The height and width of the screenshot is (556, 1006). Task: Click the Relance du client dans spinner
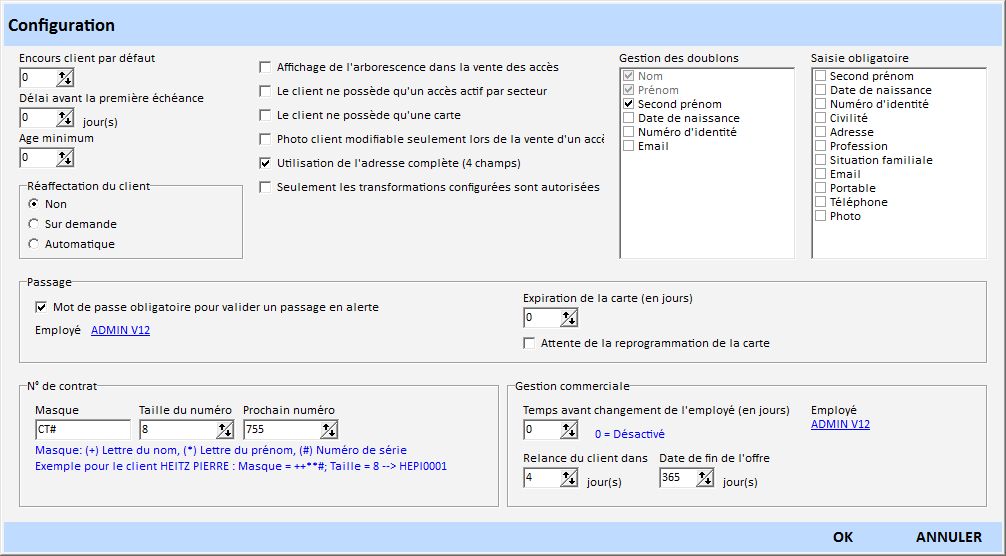pyautogui.click(x=569, y=477)
